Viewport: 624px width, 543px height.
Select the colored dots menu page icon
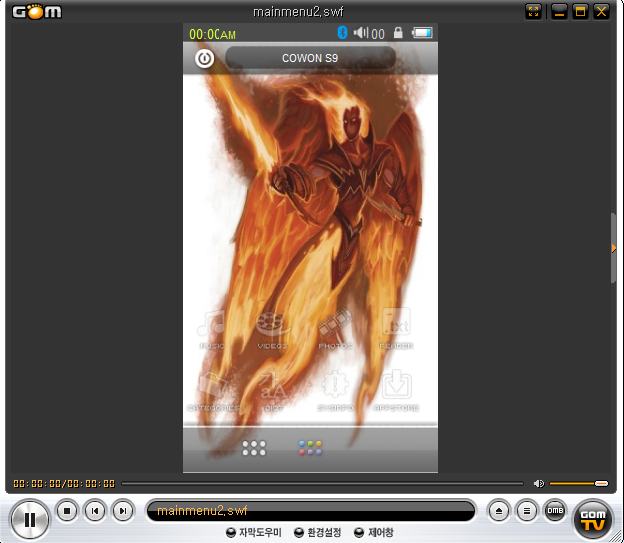click(x=310, y=448)
